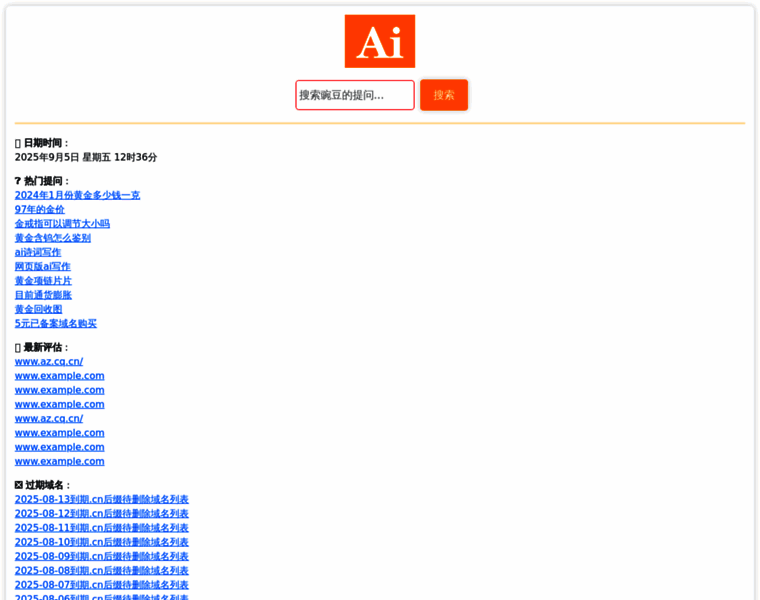Image resolution: width=760 pixels, height=600 pixels.
Task: Open 2025-08-10到期.cn expired domain list
Action: click(101, 542)
